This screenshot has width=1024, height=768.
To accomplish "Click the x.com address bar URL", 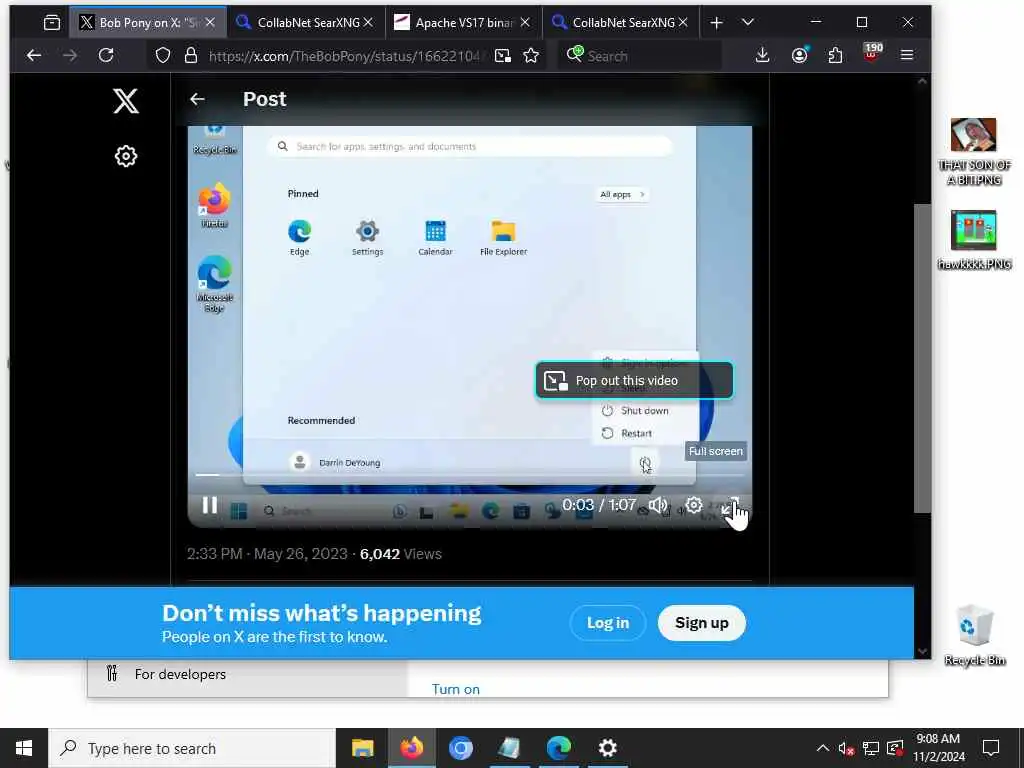I will click(344, 56).
